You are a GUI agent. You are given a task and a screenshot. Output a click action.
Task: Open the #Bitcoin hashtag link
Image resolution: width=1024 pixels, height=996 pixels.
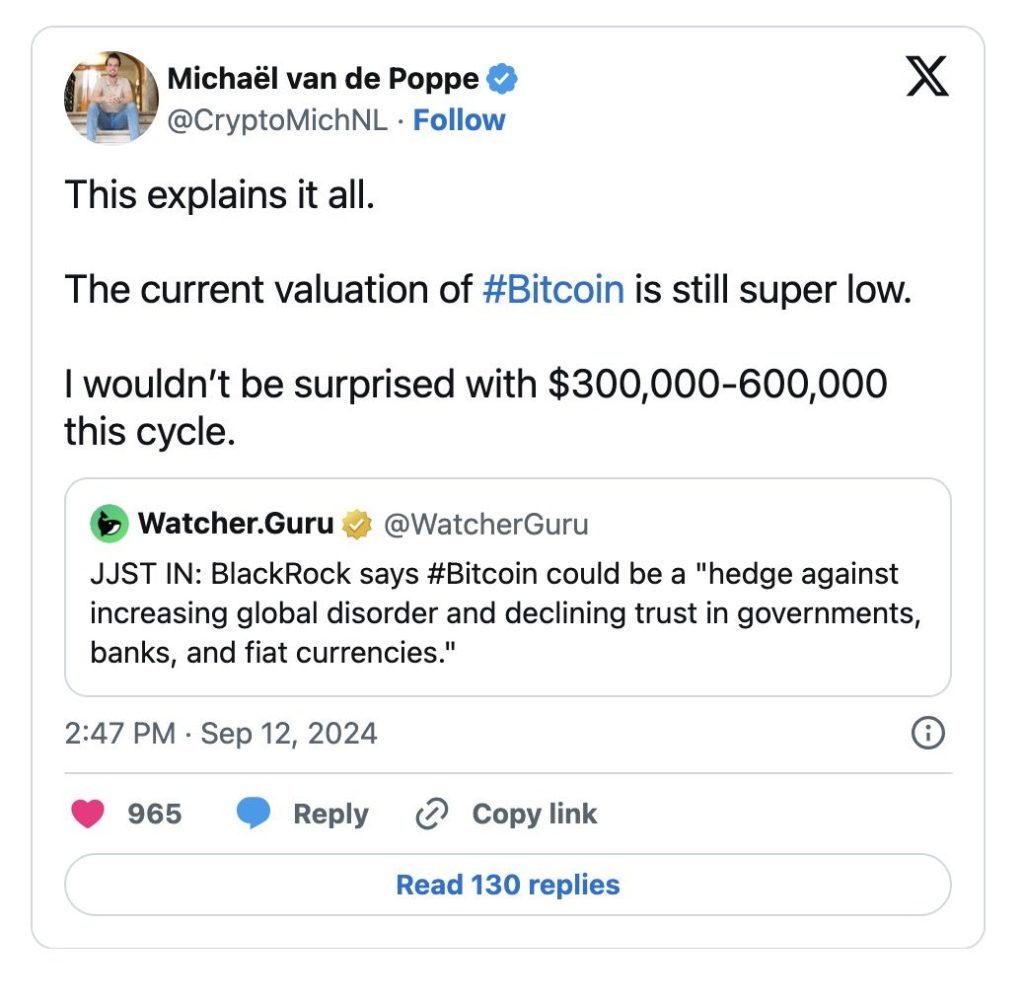554,289
